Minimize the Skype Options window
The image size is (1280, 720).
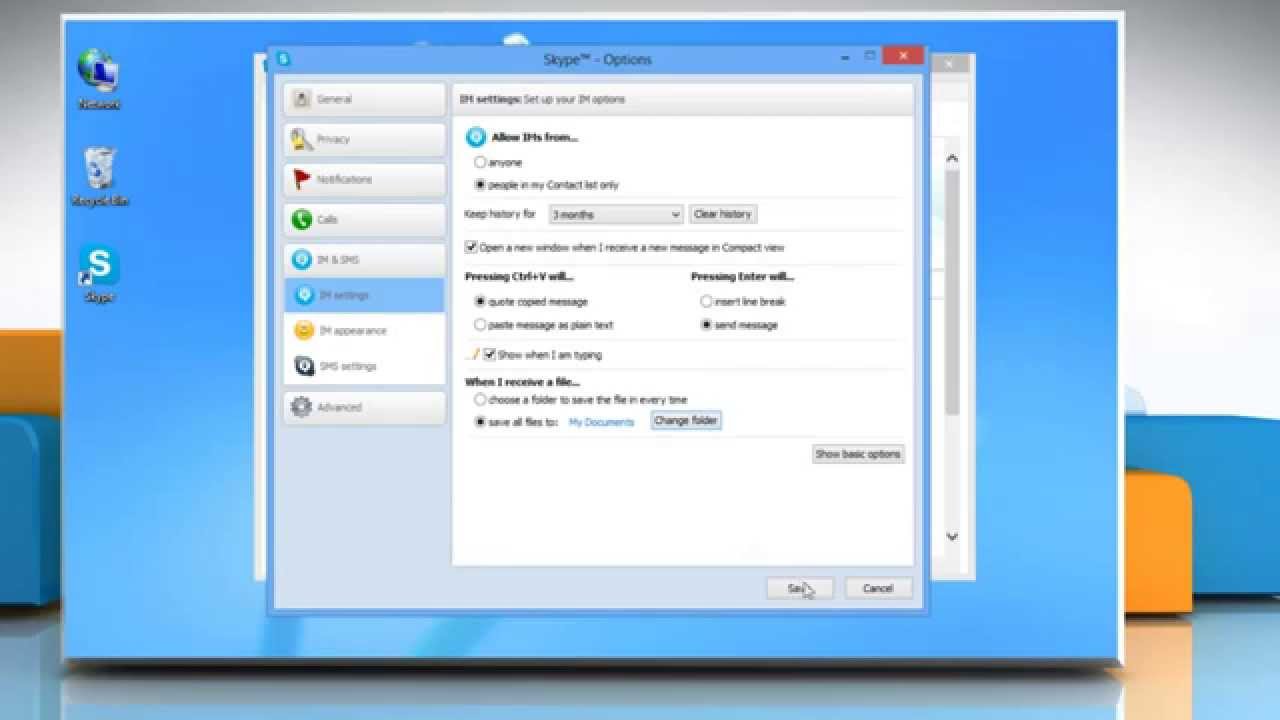click(x=846, y=57)
